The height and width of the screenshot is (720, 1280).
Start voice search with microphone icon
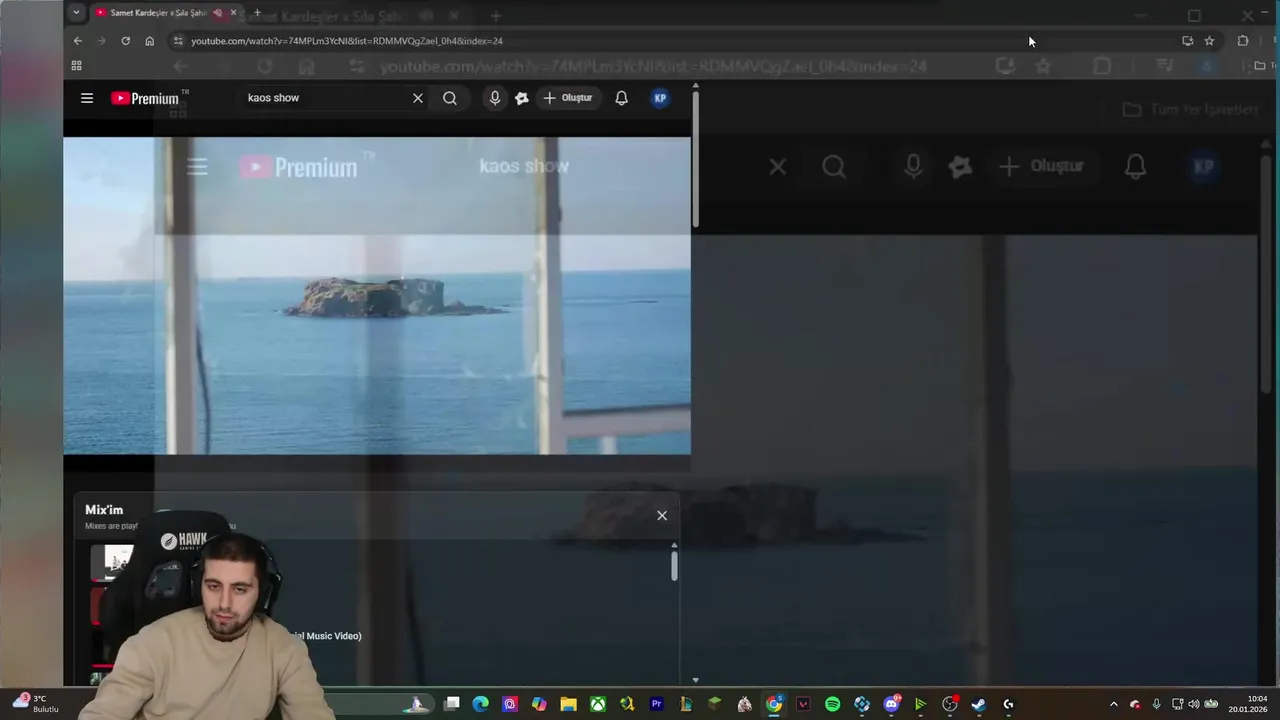494,98
